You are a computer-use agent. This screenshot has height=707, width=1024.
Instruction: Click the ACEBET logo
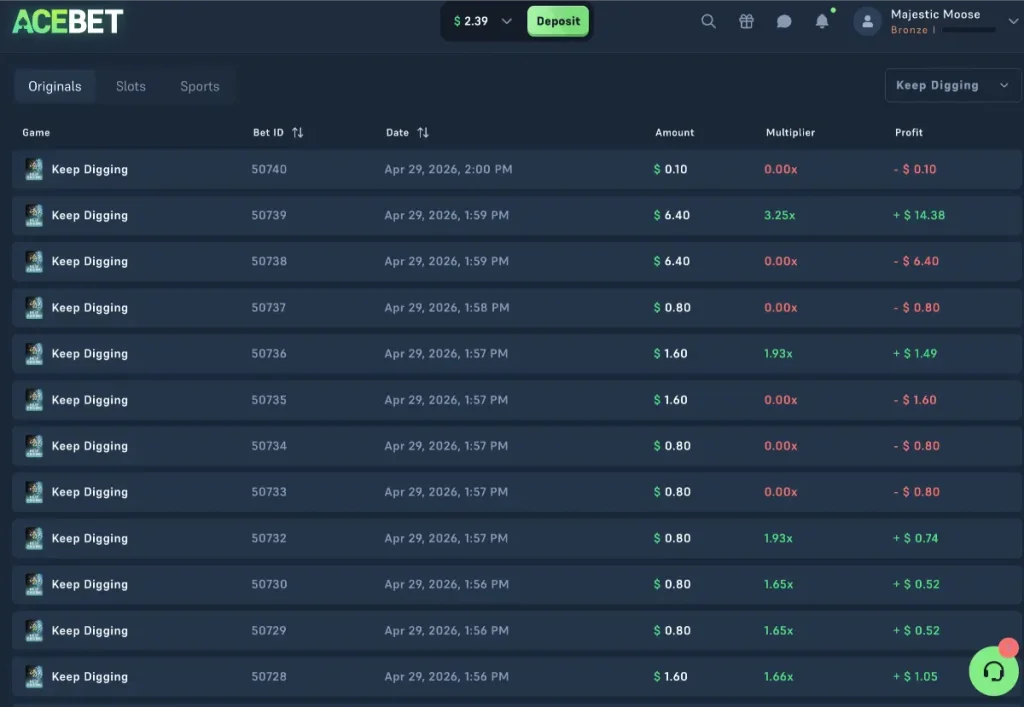coord(68,21)
